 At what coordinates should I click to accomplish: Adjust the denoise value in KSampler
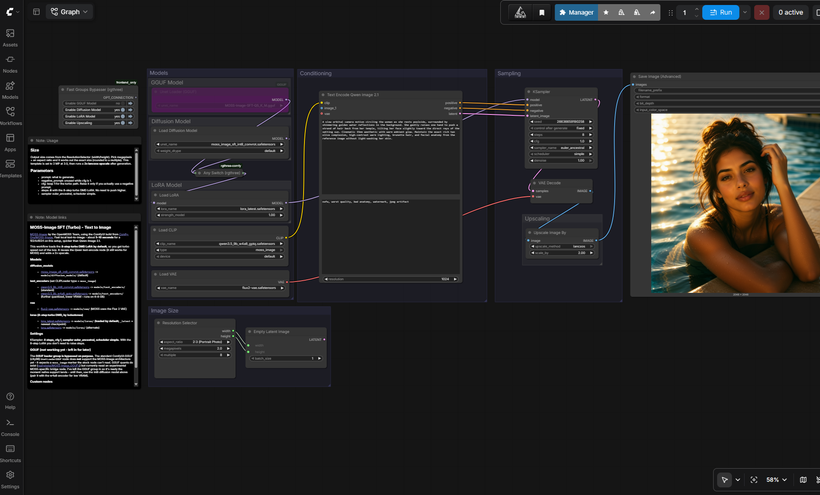tap(562, 160)
